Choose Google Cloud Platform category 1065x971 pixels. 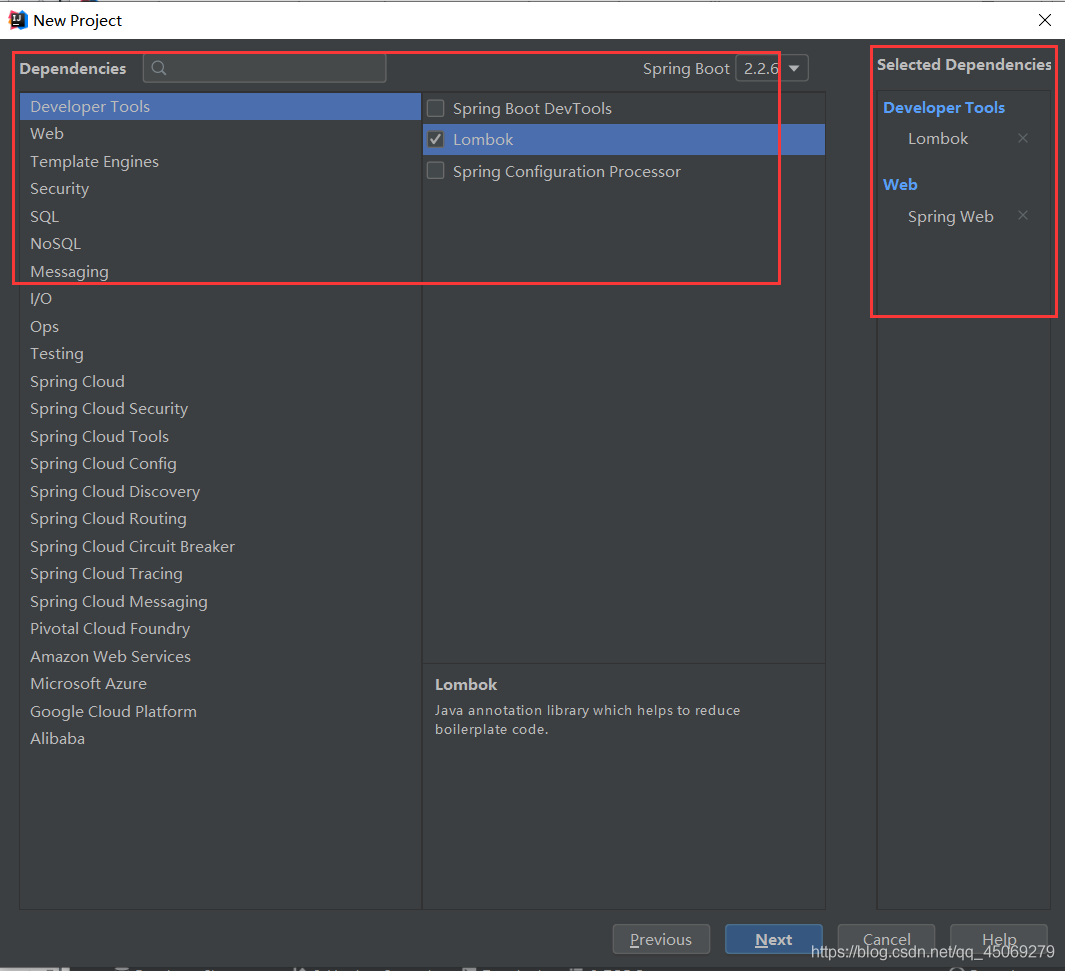[x=221, y=712]
